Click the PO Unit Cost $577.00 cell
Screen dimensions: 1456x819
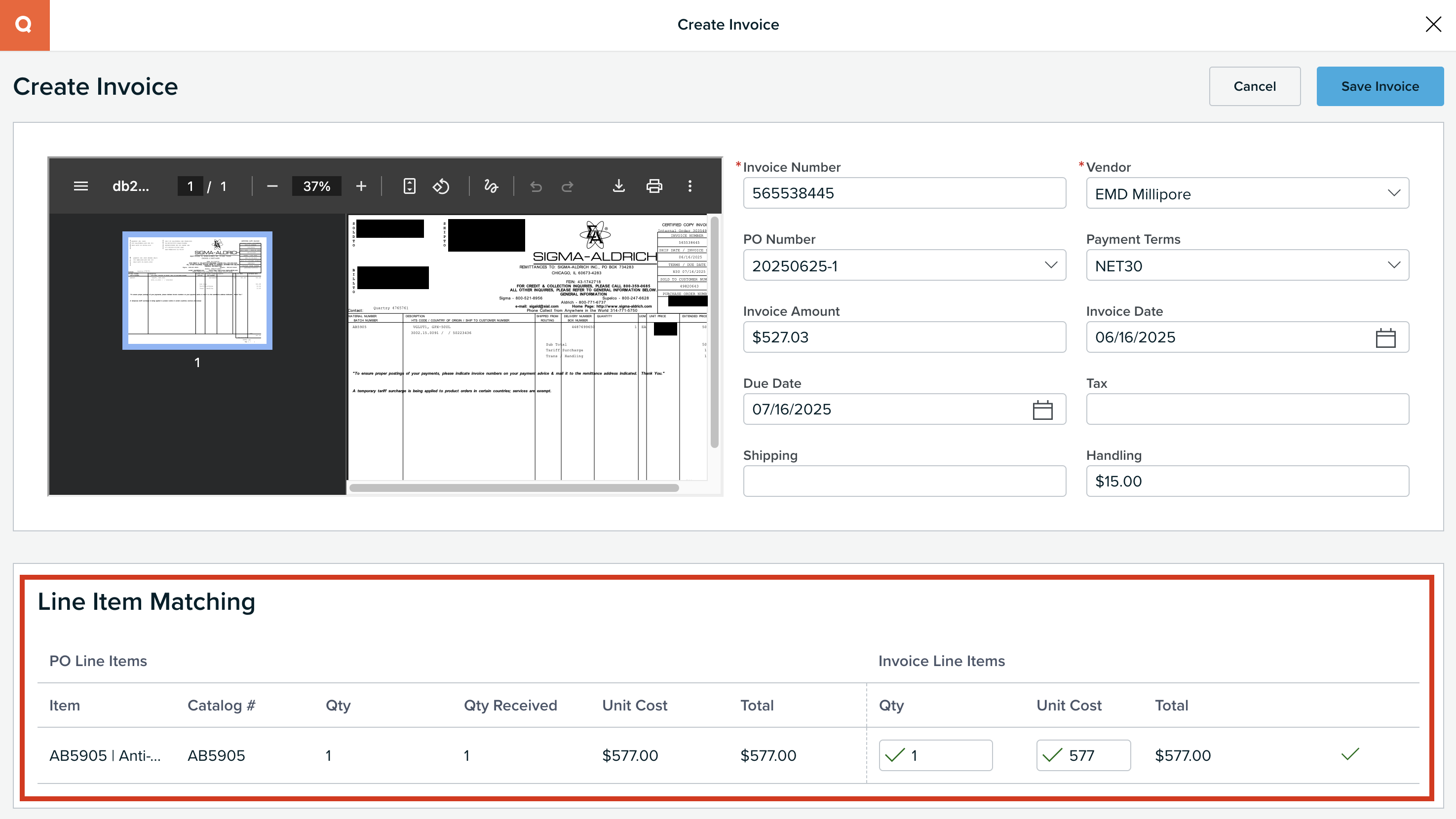coord(630,756)
